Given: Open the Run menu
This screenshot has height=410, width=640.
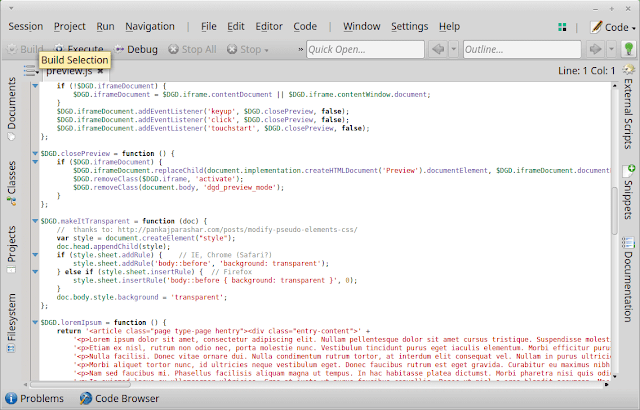Looking at the screenshot, I should click(105, 27).
